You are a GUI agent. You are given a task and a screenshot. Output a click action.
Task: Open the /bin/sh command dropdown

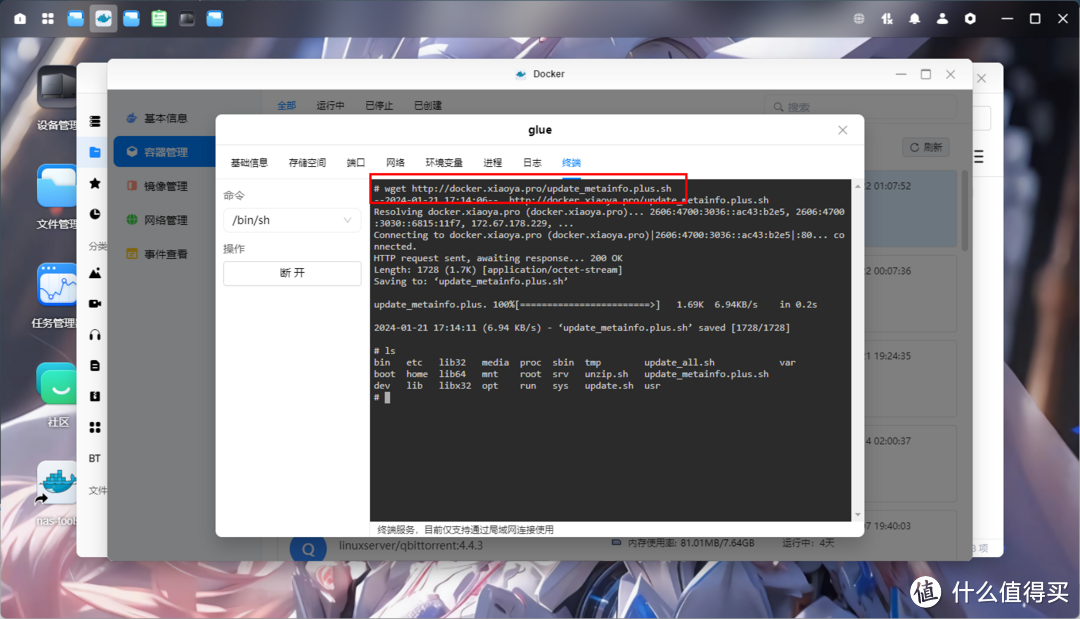[291, 219]
